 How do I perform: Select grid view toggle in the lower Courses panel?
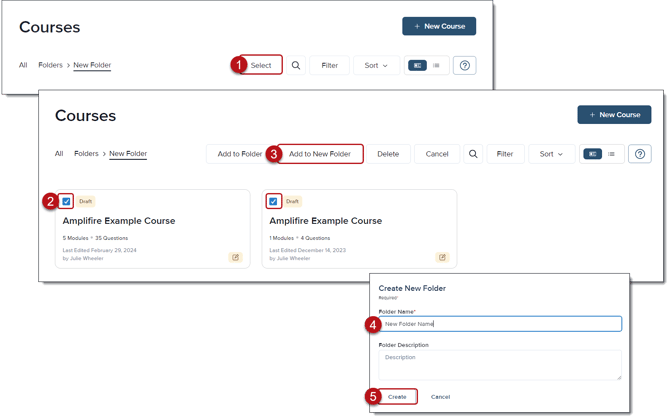point(592,154)
